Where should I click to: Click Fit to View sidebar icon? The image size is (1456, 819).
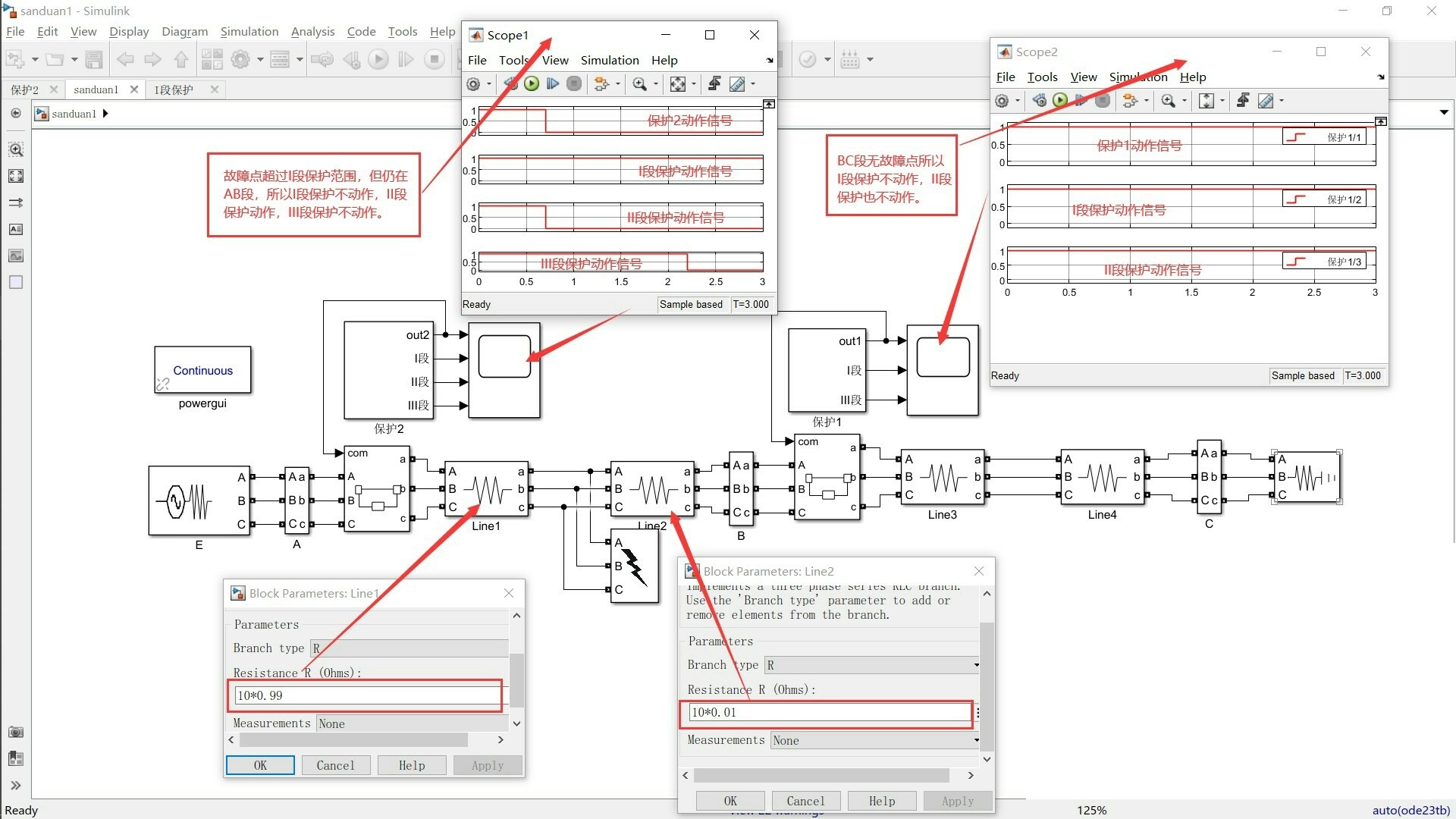(x=15, y=176)
